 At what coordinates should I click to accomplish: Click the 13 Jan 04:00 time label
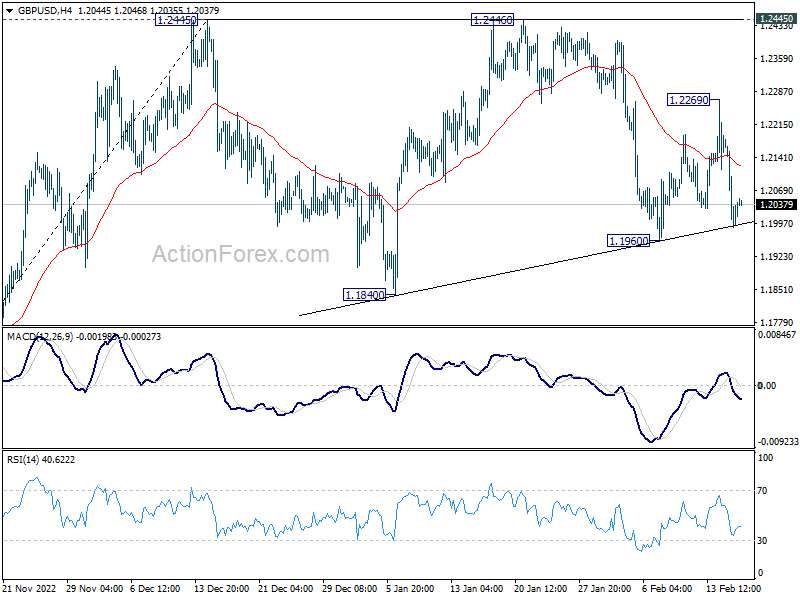coord(477,588)
